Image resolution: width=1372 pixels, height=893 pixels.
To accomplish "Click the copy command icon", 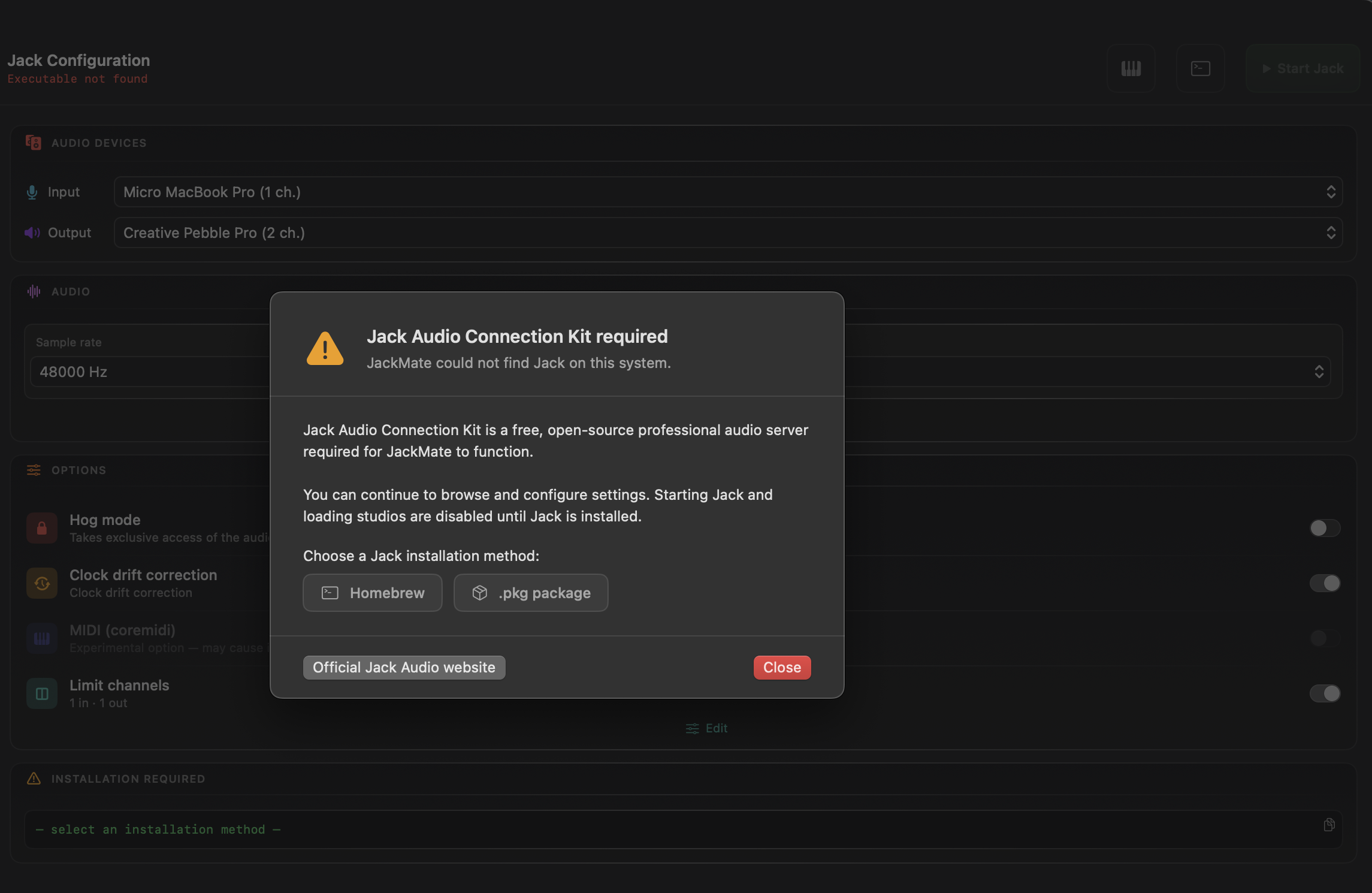I will tap(1328, 825).
